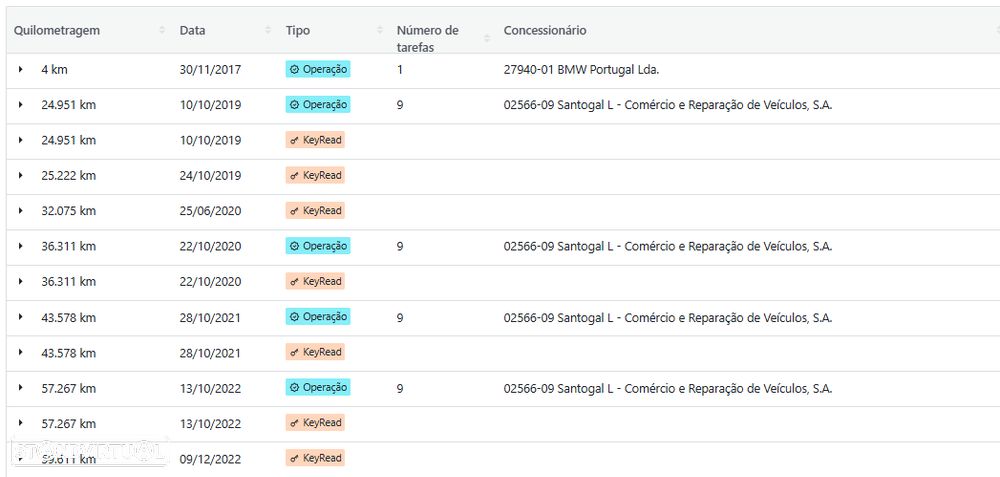Expand the 36.311 km KeyRead row

pos(20,282)
